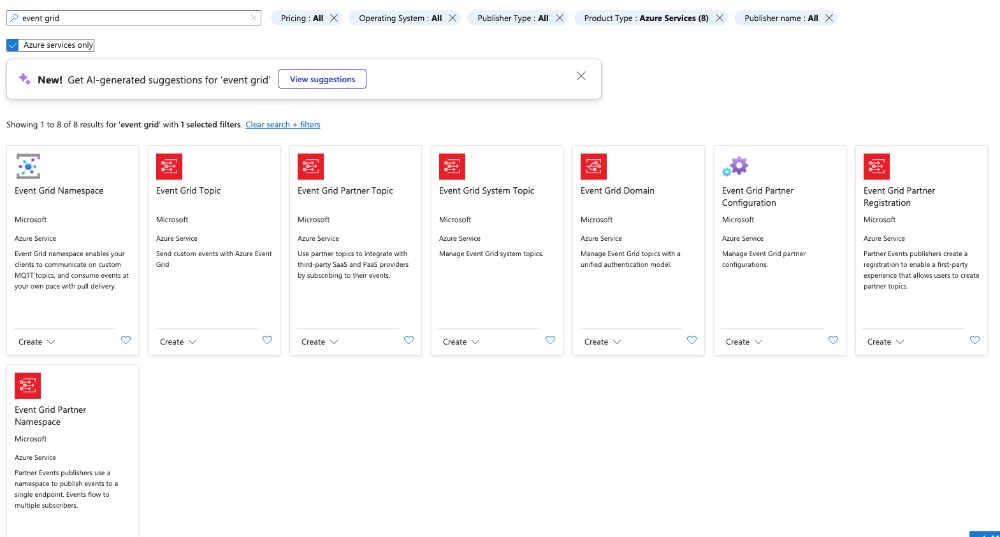Open the Event Grid Topic title

(x=188, y=191)
